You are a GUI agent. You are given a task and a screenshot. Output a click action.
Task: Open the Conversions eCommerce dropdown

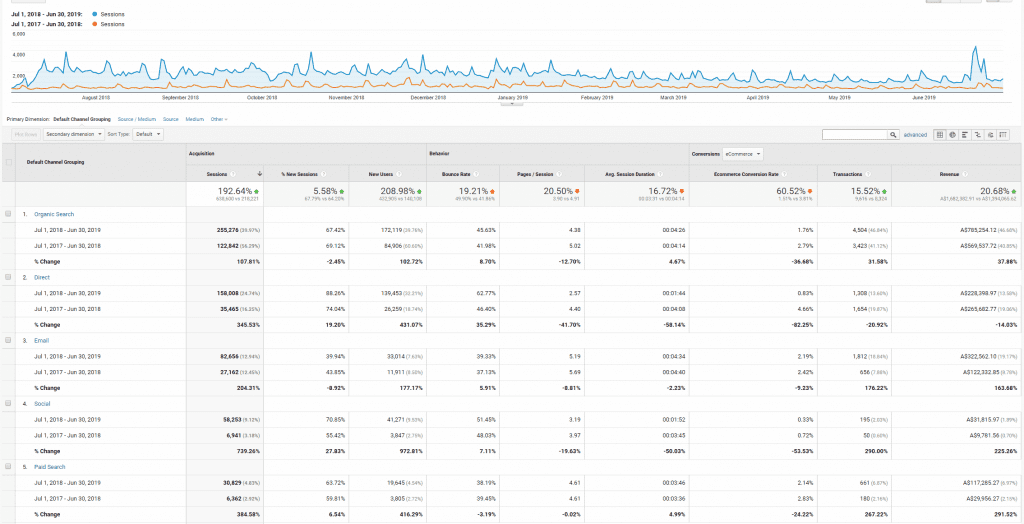click(743, 153)
